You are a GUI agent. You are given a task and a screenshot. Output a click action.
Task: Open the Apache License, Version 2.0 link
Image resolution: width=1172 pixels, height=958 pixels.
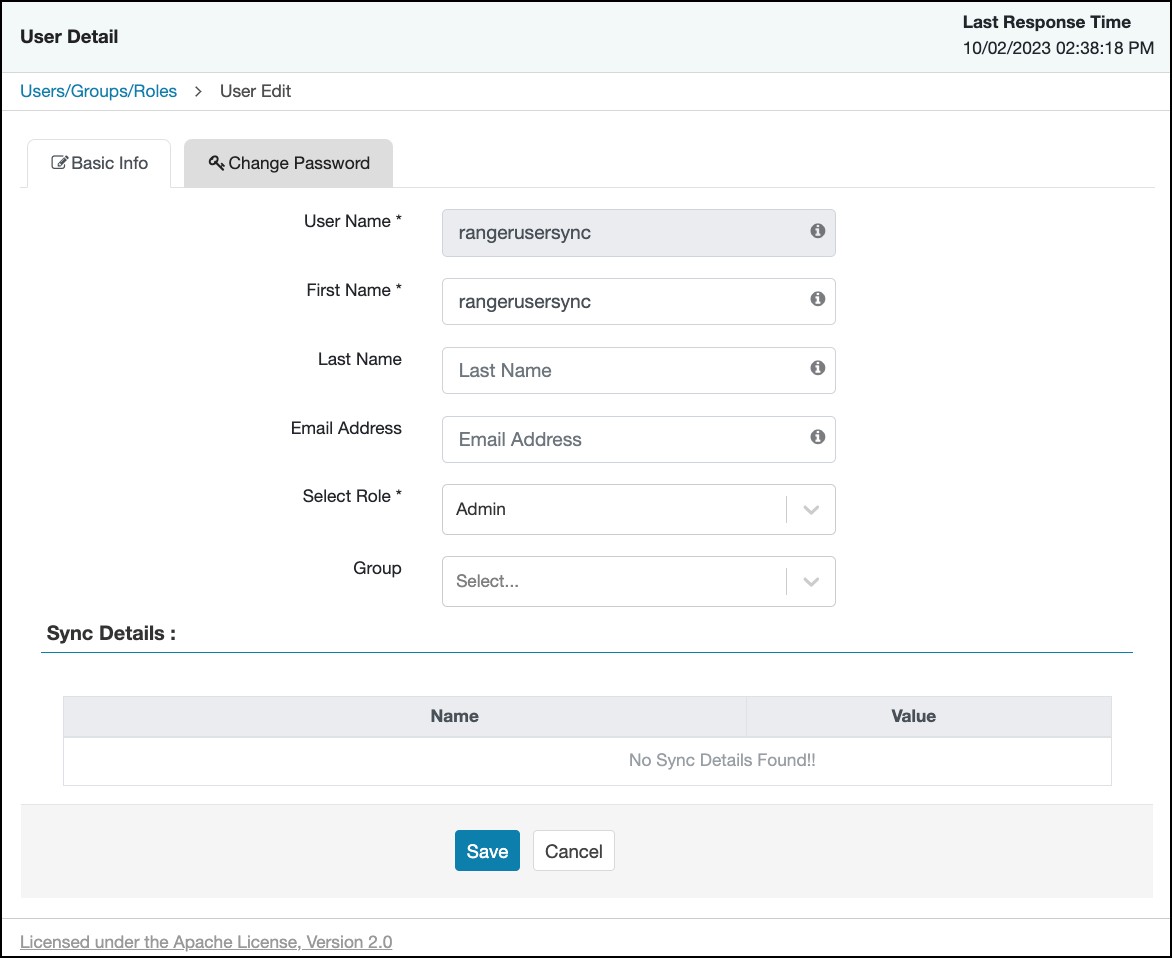206,942
